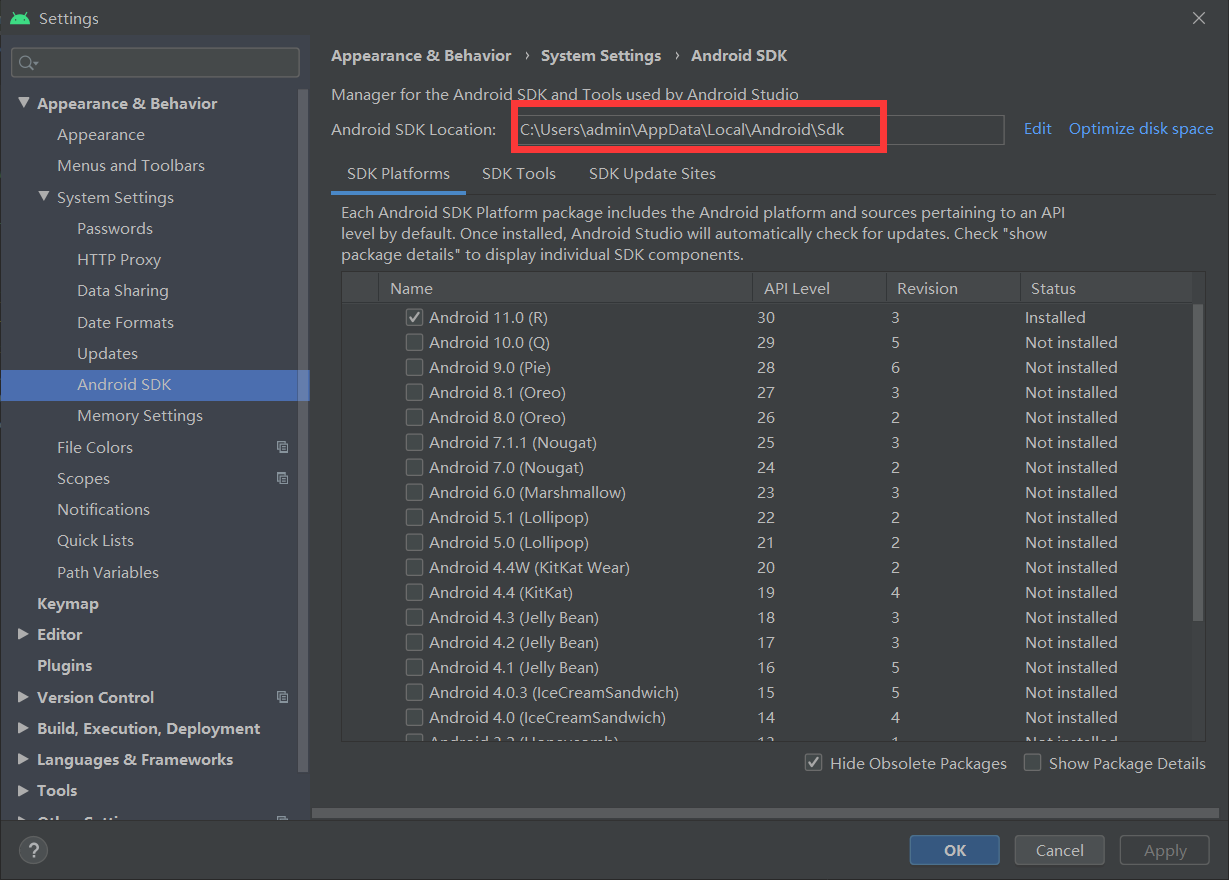Enable Show Package Details checkbox
The height and width of the screenshot is (880, 1229).
click(x=1033, y=763)
